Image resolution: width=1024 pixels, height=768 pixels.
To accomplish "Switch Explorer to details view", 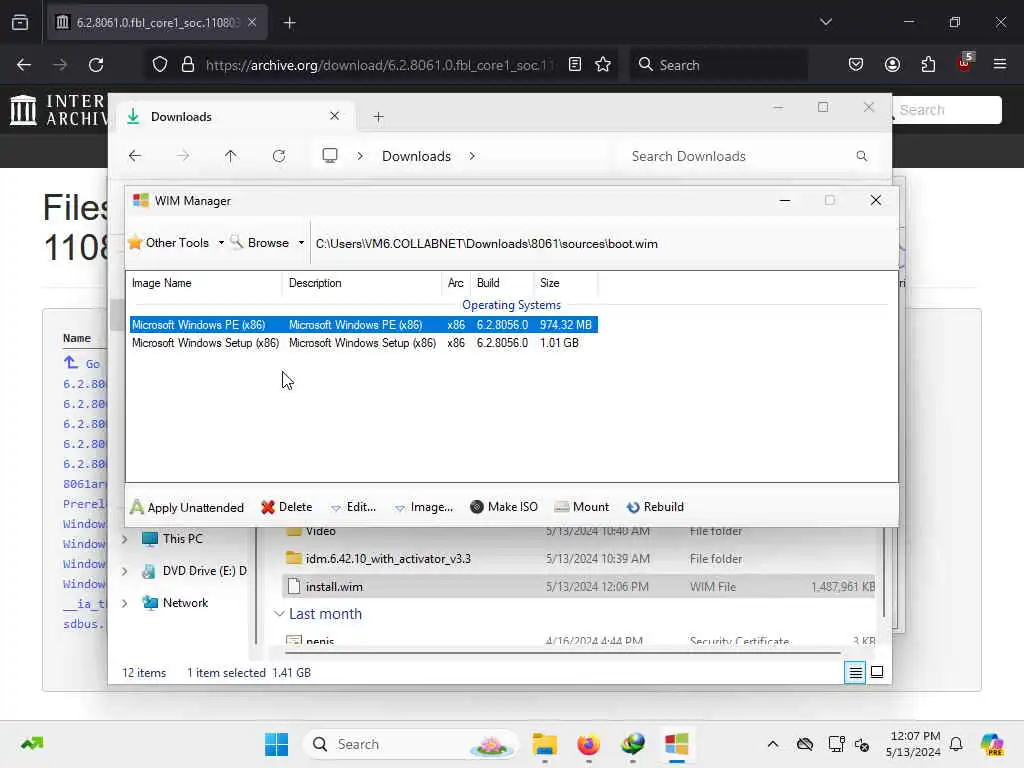I will pos(855,672).
